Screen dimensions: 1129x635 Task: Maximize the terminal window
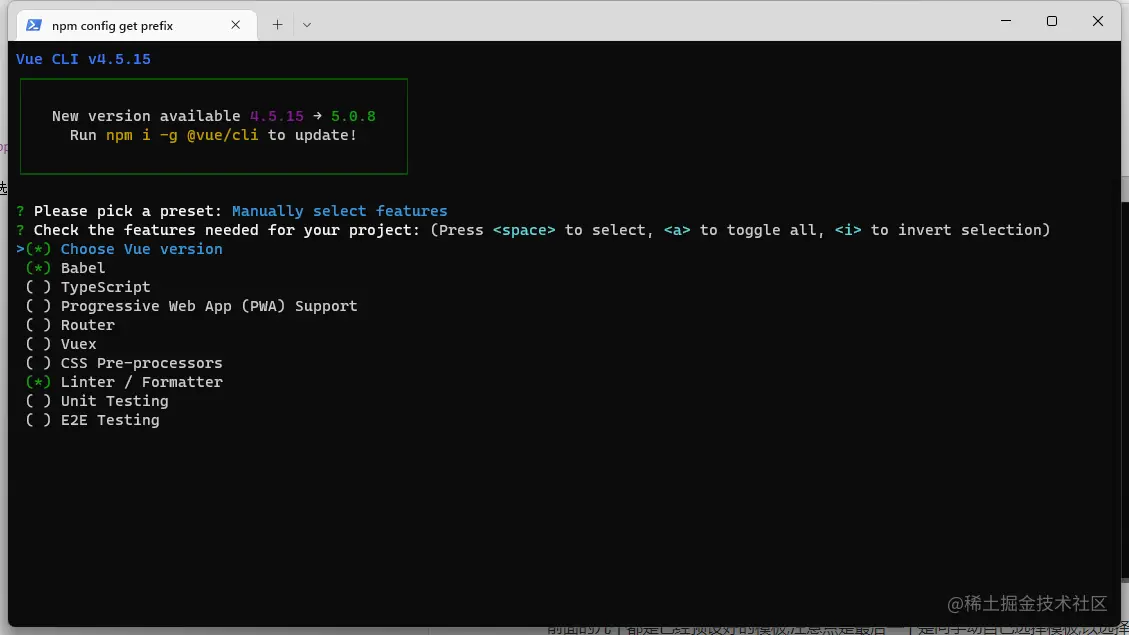coord(1052,21)
